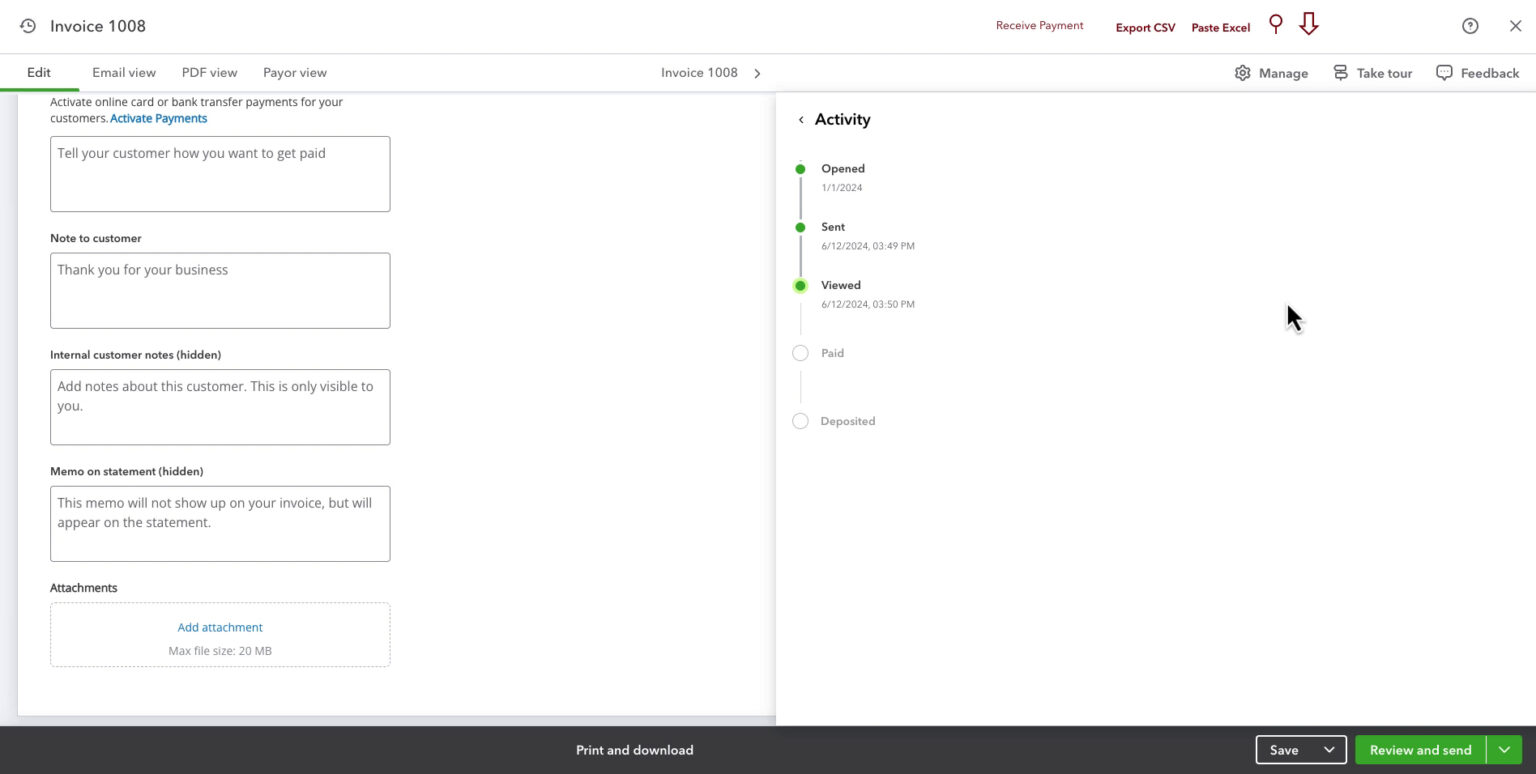Viewport: 1536px width, 774px height.
Task: Switch to the Email view tab
Action: (124, 73)
